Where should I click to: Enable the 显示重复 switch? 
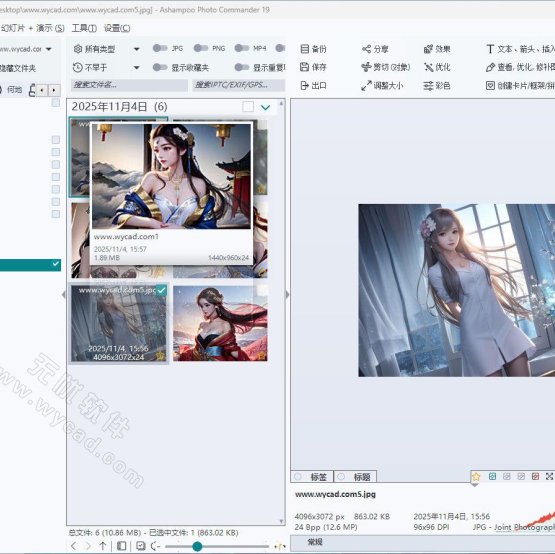click(x=242, y=67)
